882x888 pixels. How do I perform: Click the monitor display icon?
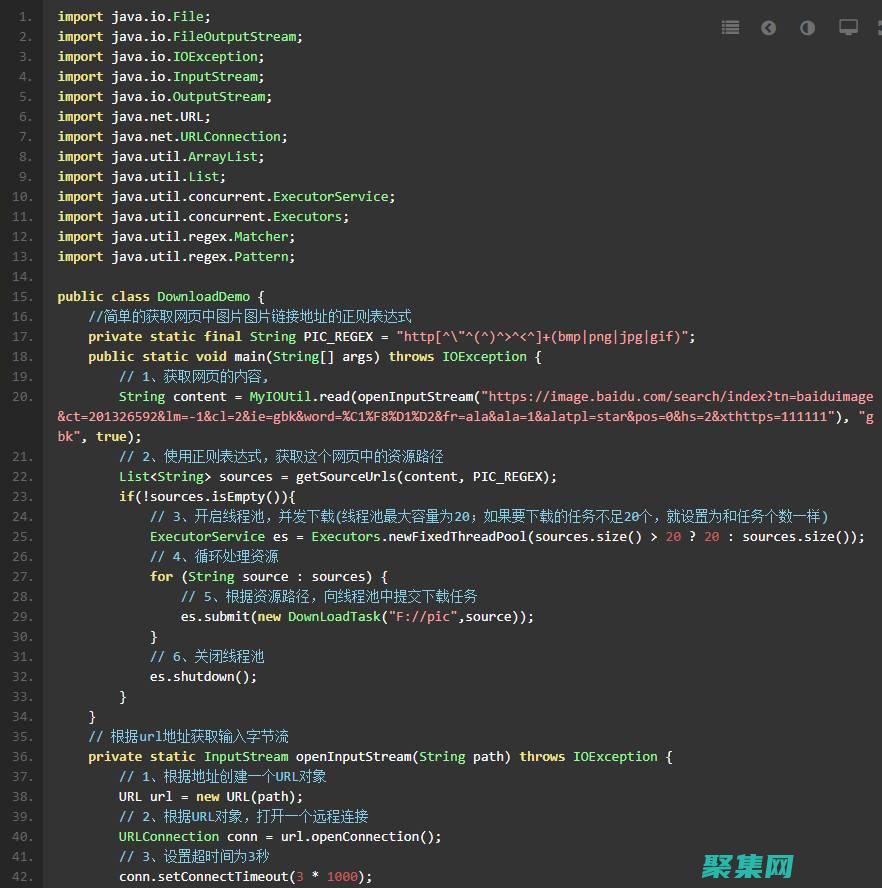coord(847,28)
